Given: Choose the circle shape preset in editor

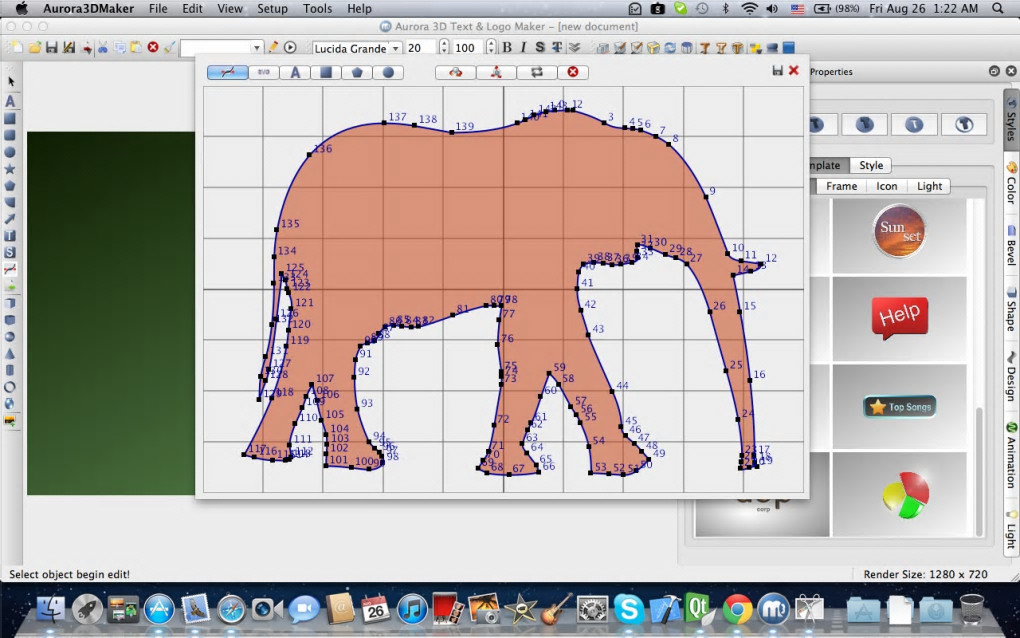Looking at the screenshot, I should pos(388,72).
